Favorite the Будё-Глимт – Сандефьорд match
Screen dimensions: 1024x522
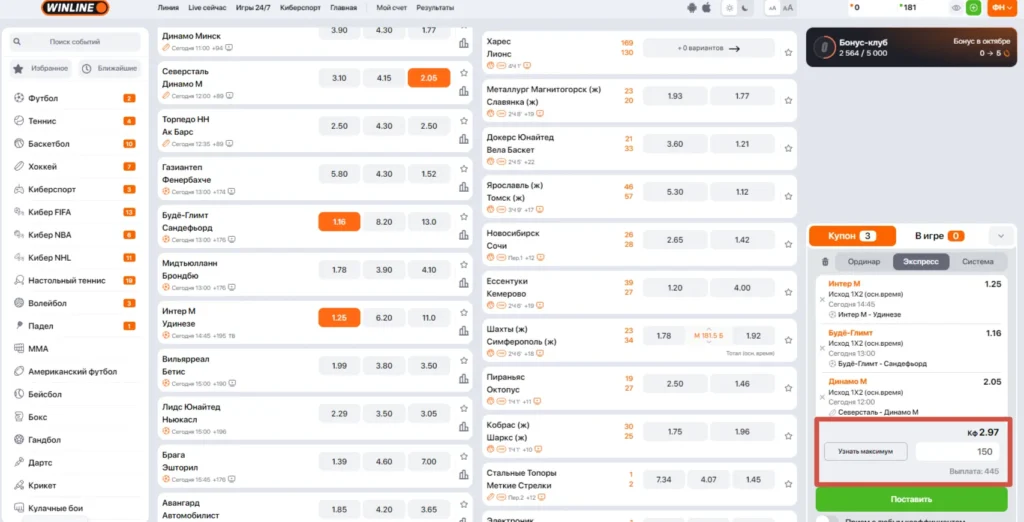click(x=464, y=216)
